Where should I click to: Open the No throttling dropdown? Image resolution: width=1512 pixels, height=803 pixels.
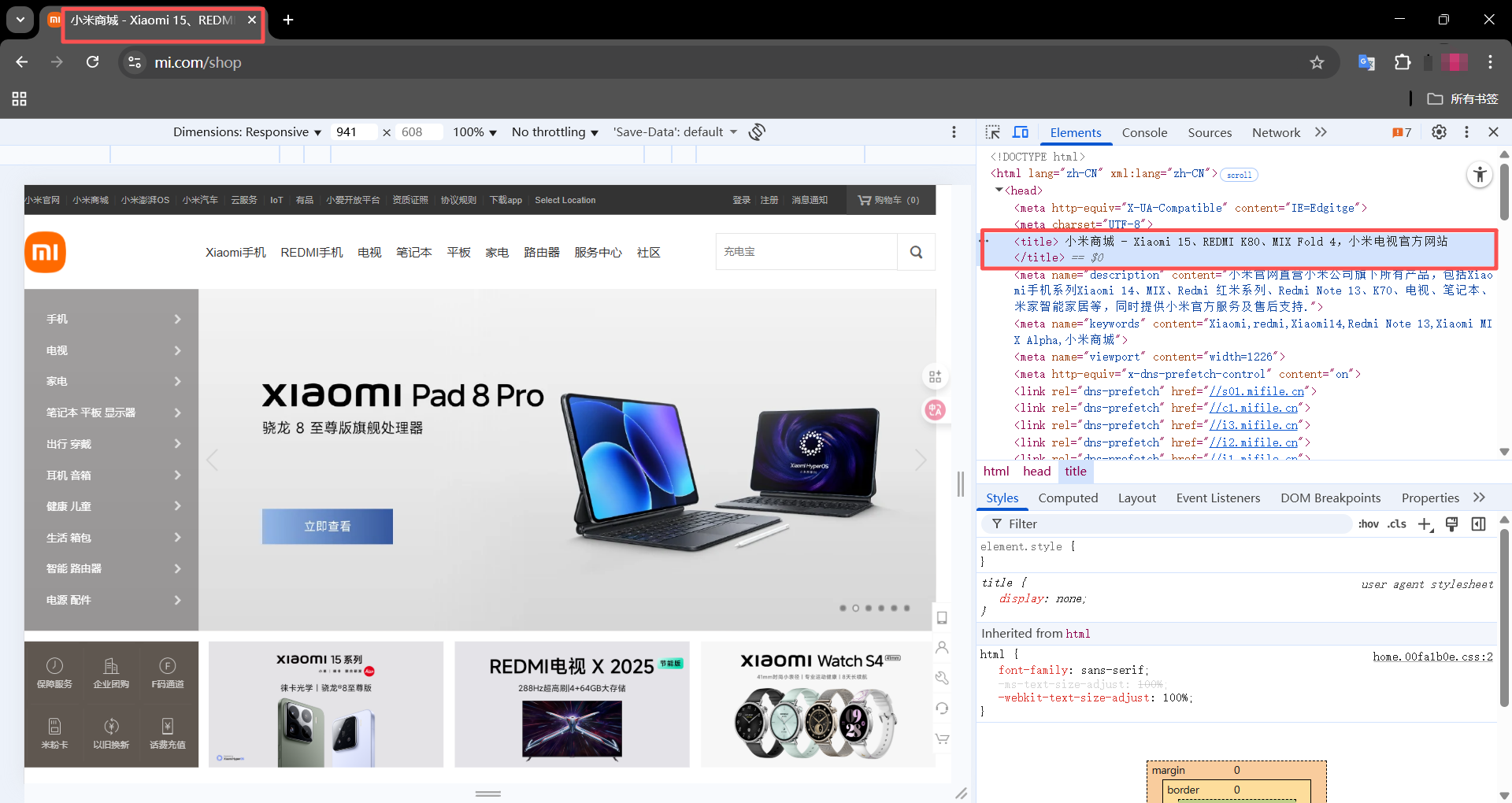555,132
